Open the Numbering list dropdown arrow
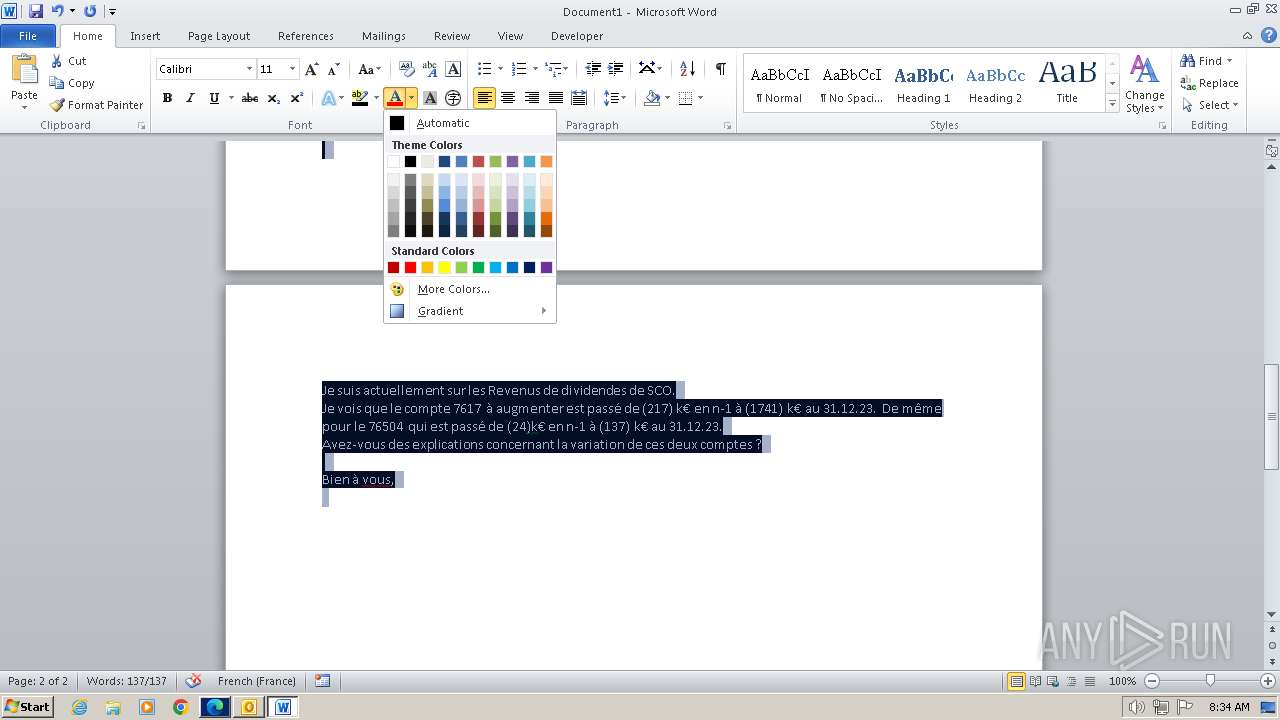This screenshot has height=720, width=1280. click(535, 69)
